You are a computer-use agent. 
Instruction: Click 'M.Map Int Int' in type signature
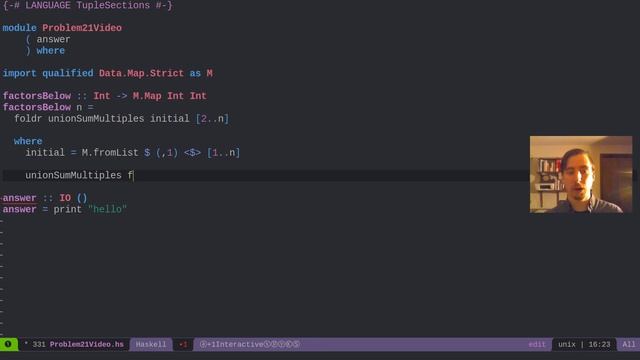[x=170, y=96]
